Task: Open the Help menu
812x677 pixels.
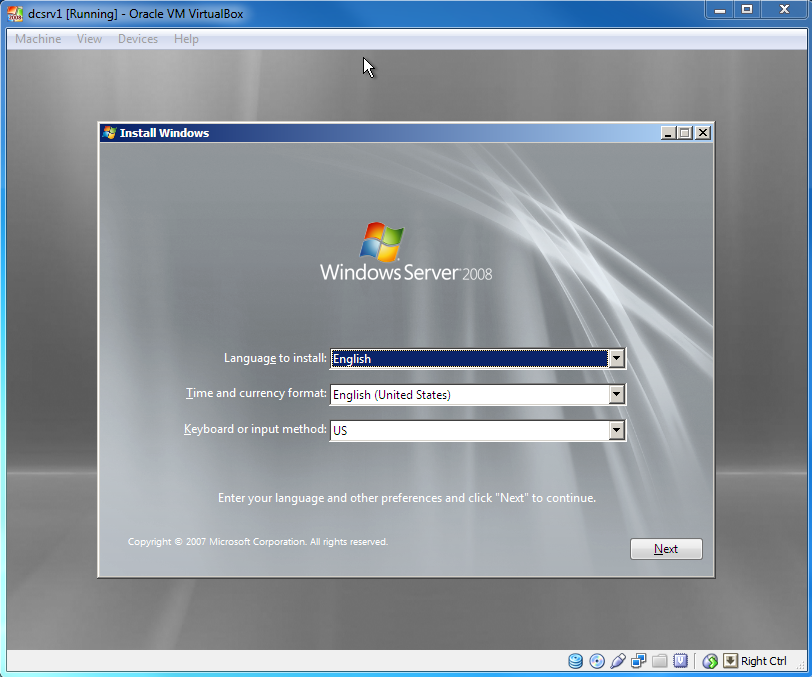Action: (186, 38)
